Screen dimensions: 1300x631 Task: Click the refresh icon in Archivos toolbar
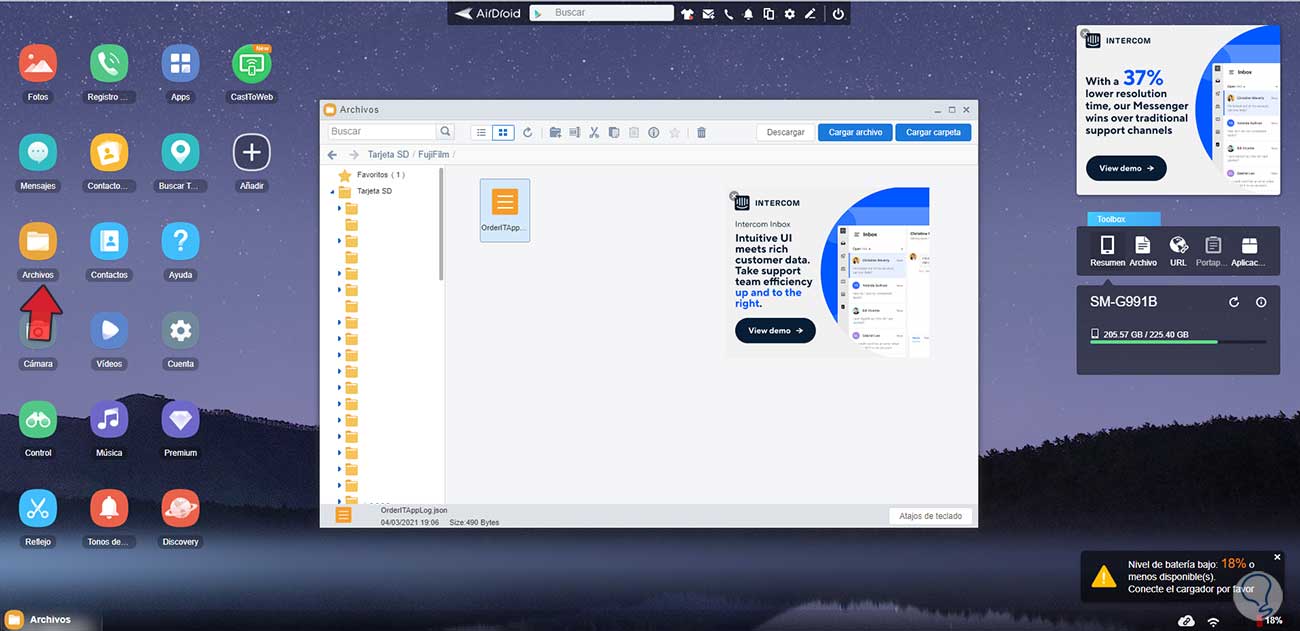tap(527, 132)
